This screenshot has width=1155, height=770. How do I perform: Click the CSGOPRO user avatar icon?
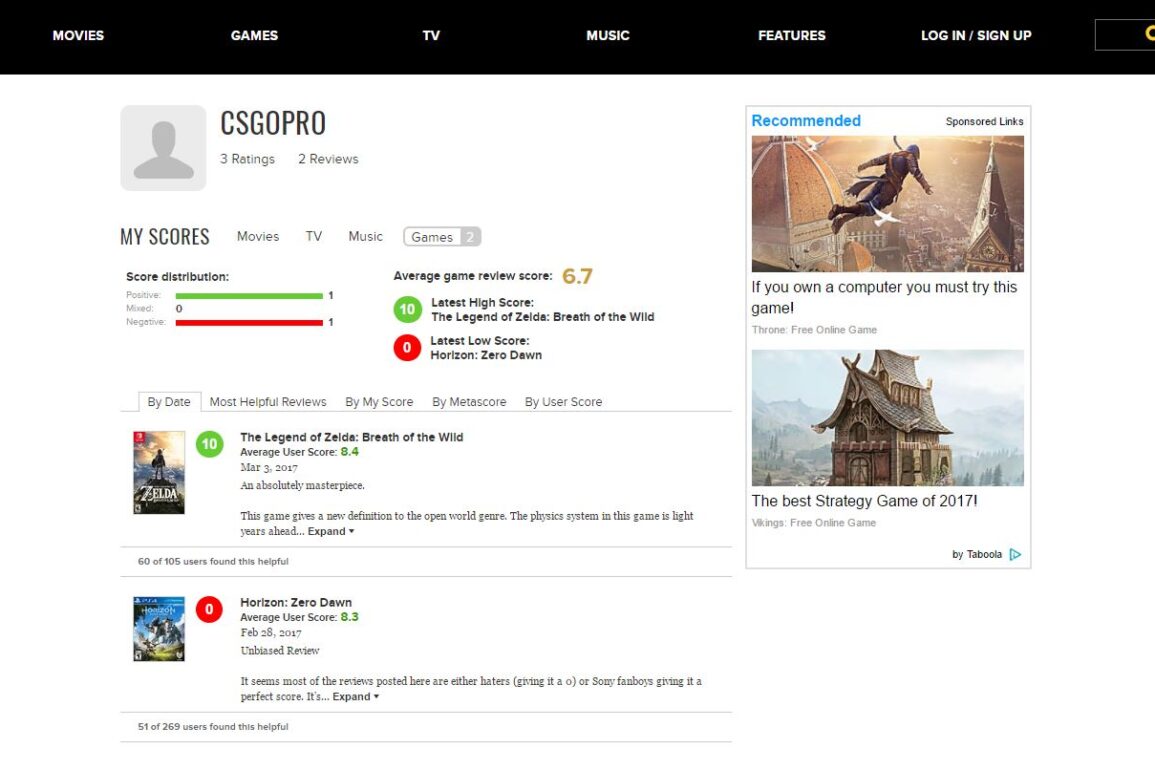pos(164,148)
